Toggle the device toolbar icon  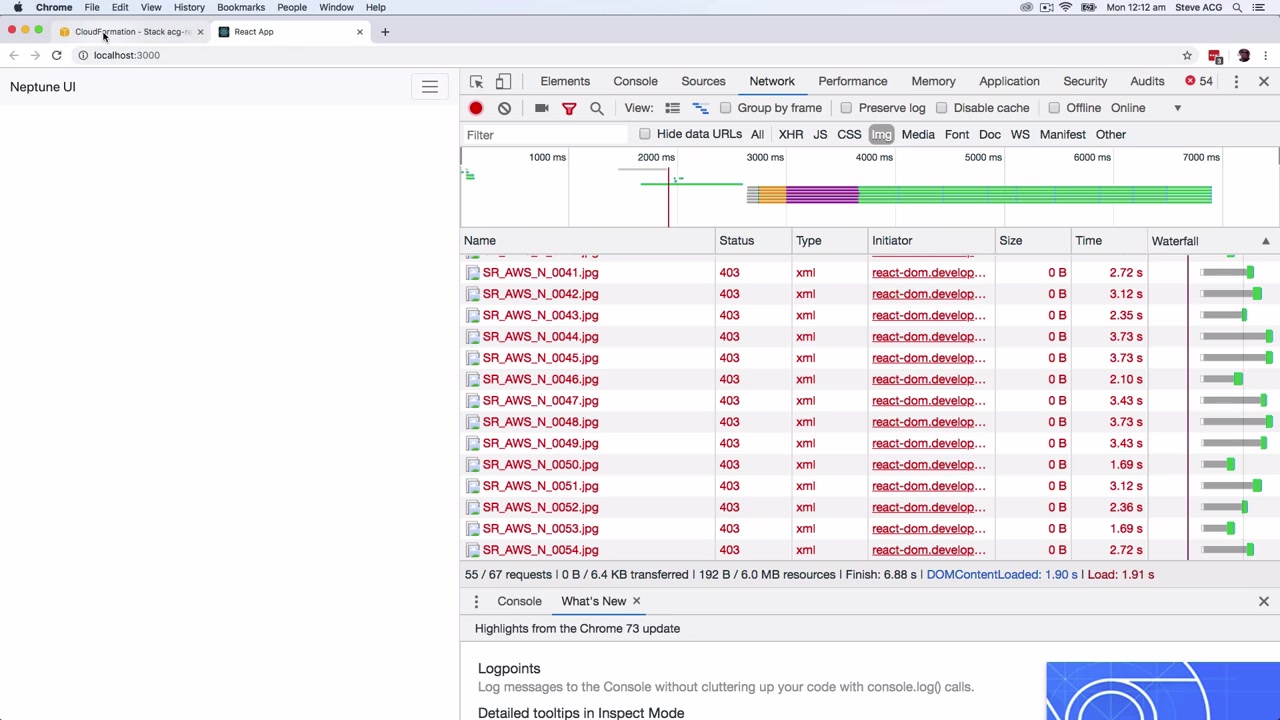[x=503, y=81]
